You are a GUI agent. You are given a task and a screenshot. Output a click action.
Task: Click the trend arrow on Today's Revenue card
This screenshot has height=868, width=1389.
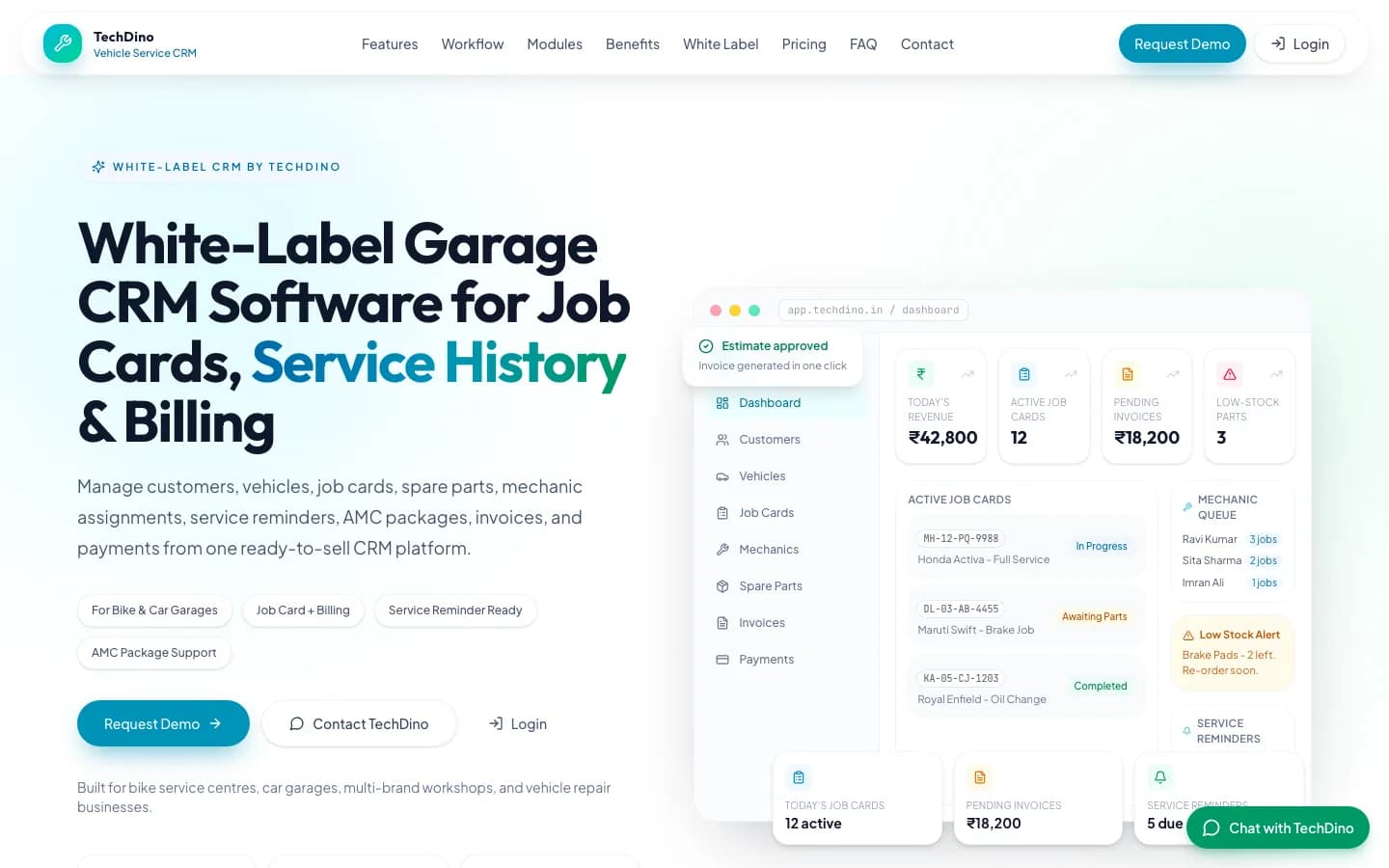967,374
